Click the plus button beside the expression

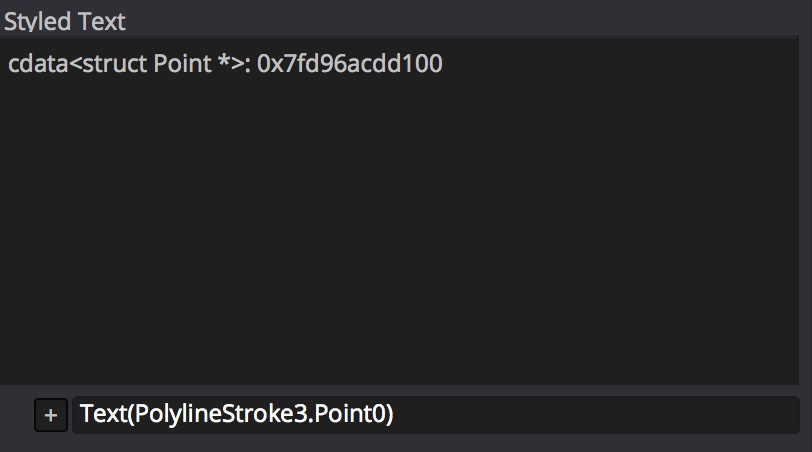pos(51,415)
